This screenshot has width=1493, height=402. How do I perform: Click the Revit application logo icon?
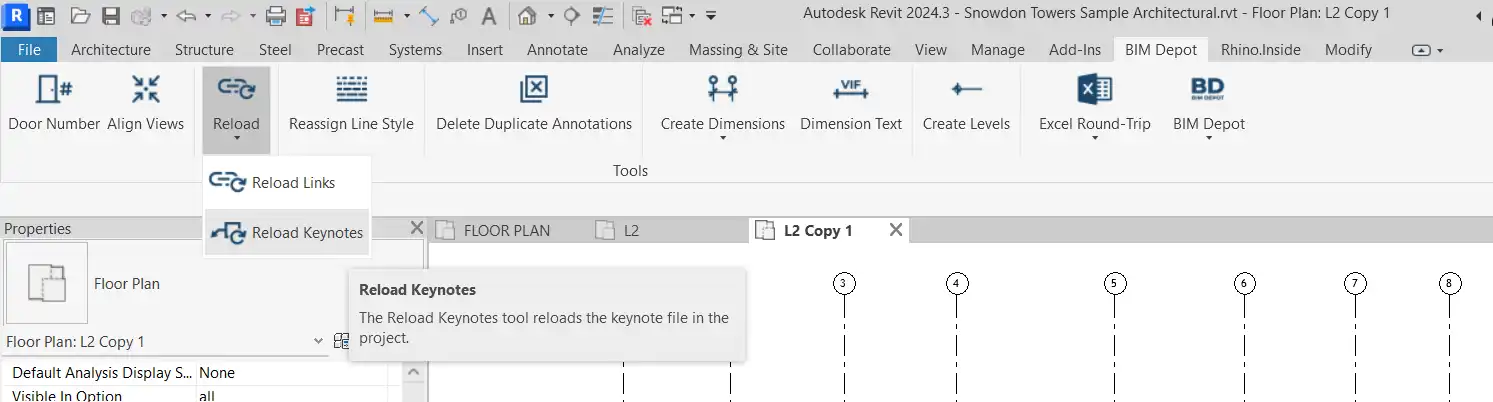[17, 15]
